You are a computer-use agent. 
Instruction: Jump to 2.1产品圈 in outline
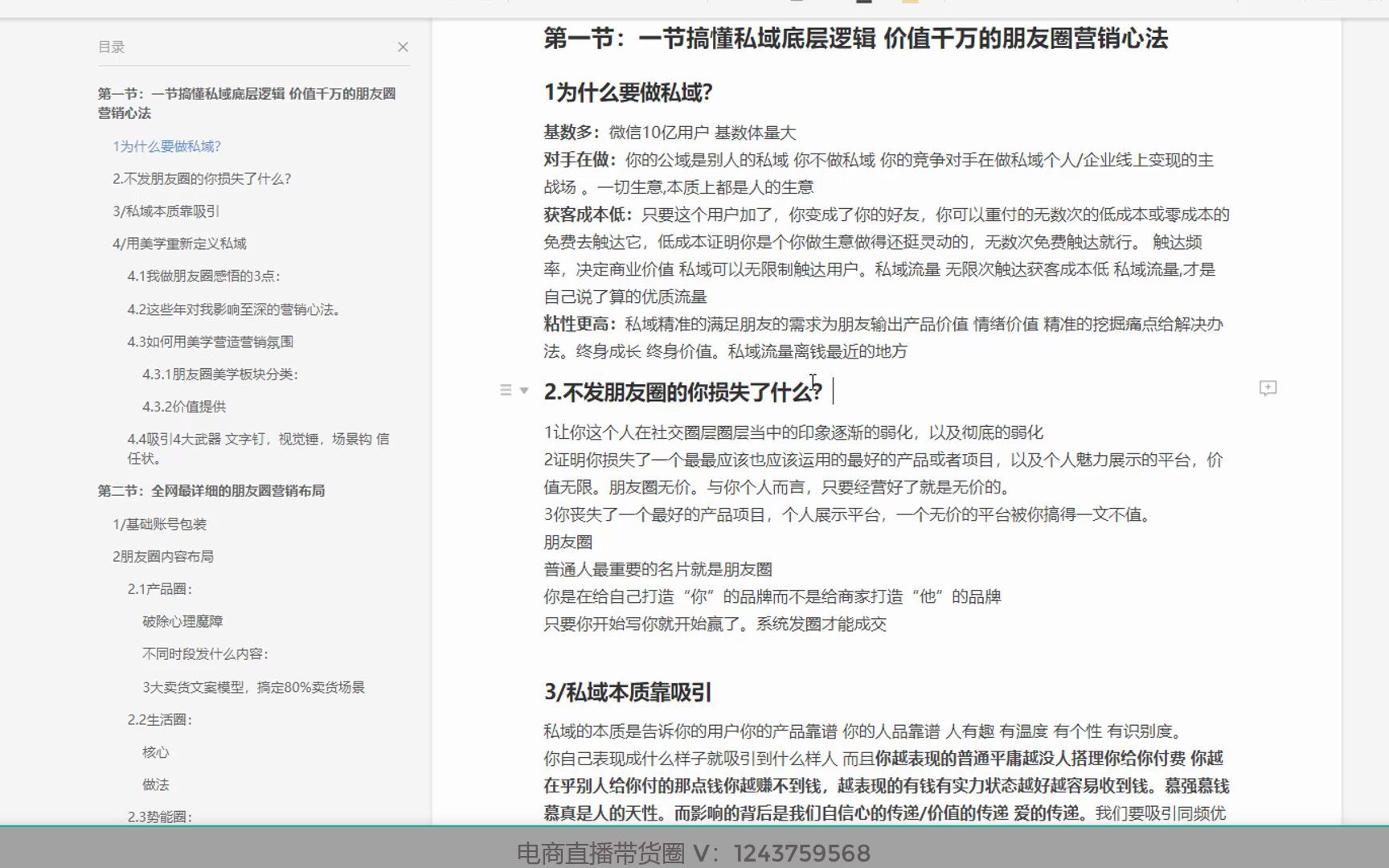pos(160,589)
